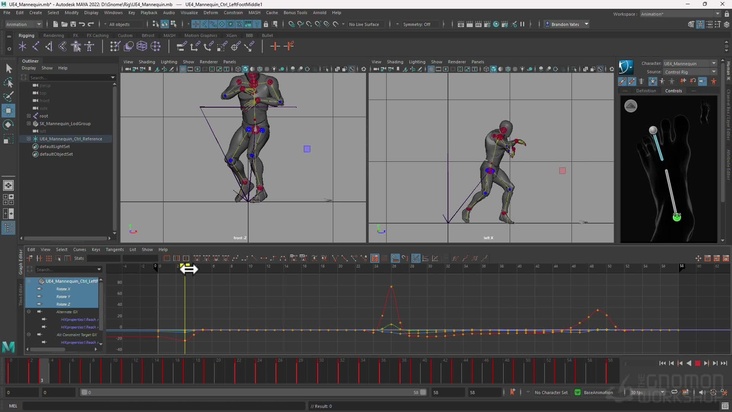Open Tangents menu in Graph Editor

[x=114, y=249]
